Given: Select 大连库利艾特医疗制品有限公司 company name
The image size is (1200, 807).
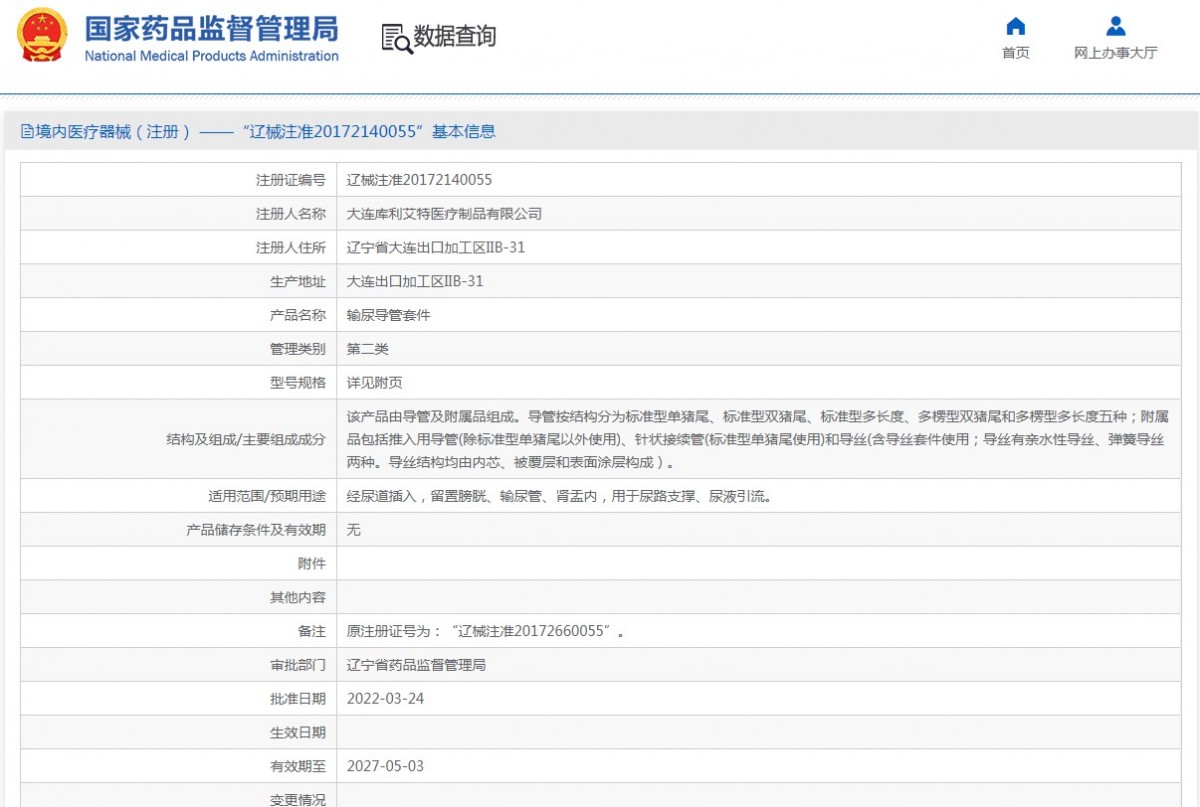Looking at the screenshot, I should 444,214.
